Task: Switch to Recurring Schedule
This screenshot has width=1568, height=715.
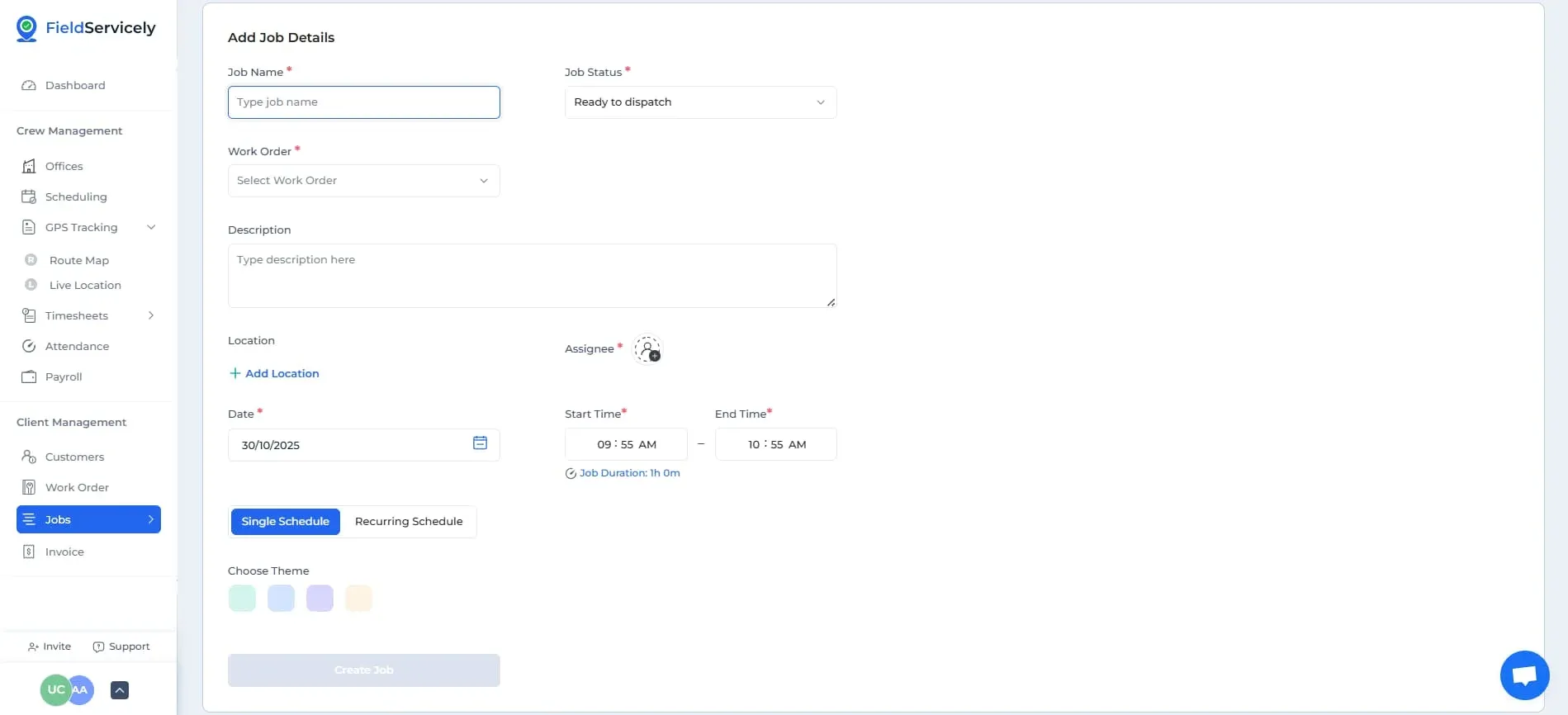Action: click(409, 522)
